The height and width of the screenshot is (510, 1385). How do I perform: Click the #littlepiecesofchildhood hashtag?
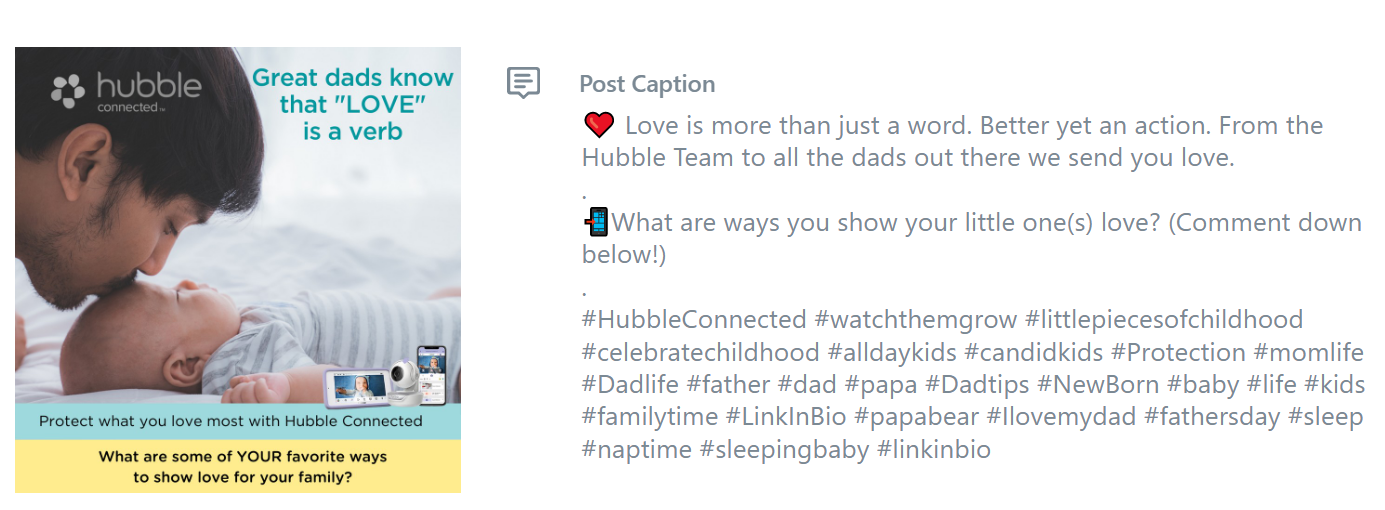[x=1164, y=320]
